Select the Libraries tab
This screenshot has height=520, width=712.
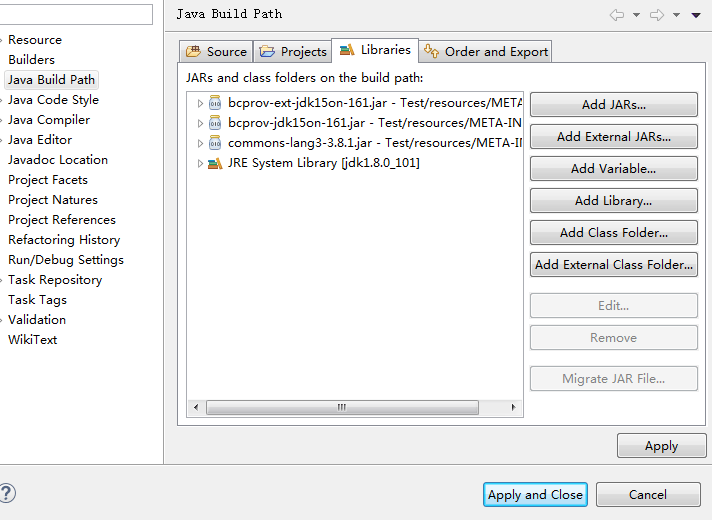tap(375, 50)
